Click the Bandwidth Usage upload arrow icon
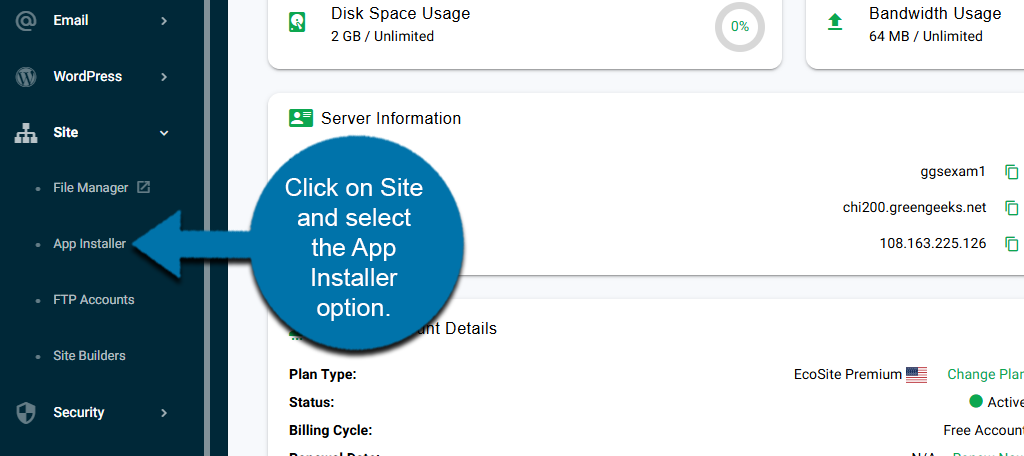The image size is (1024, 456). coord(835,23)
